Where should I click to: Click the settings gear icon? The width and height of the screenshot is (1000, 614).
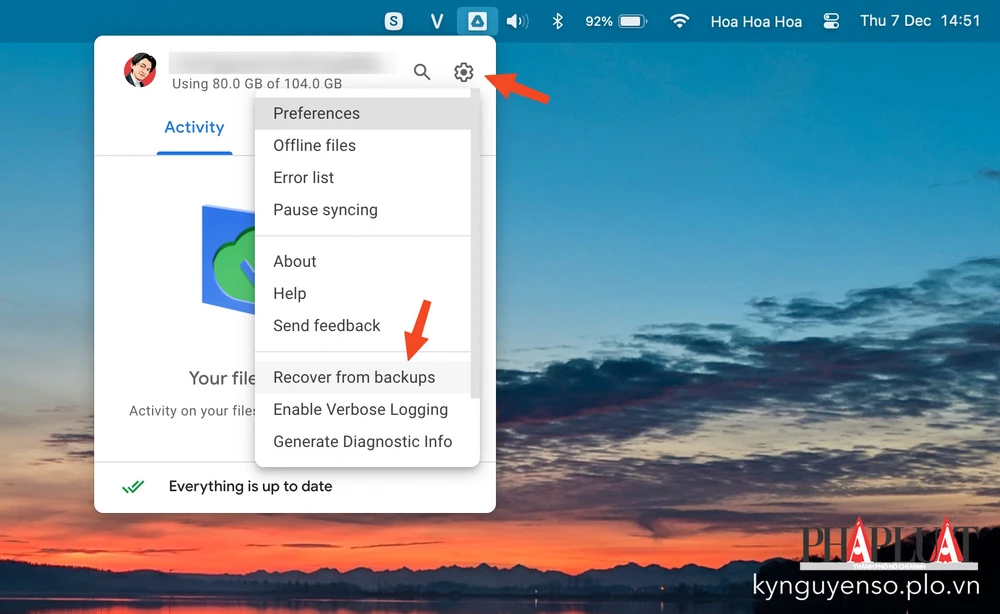tap(463, 71)
